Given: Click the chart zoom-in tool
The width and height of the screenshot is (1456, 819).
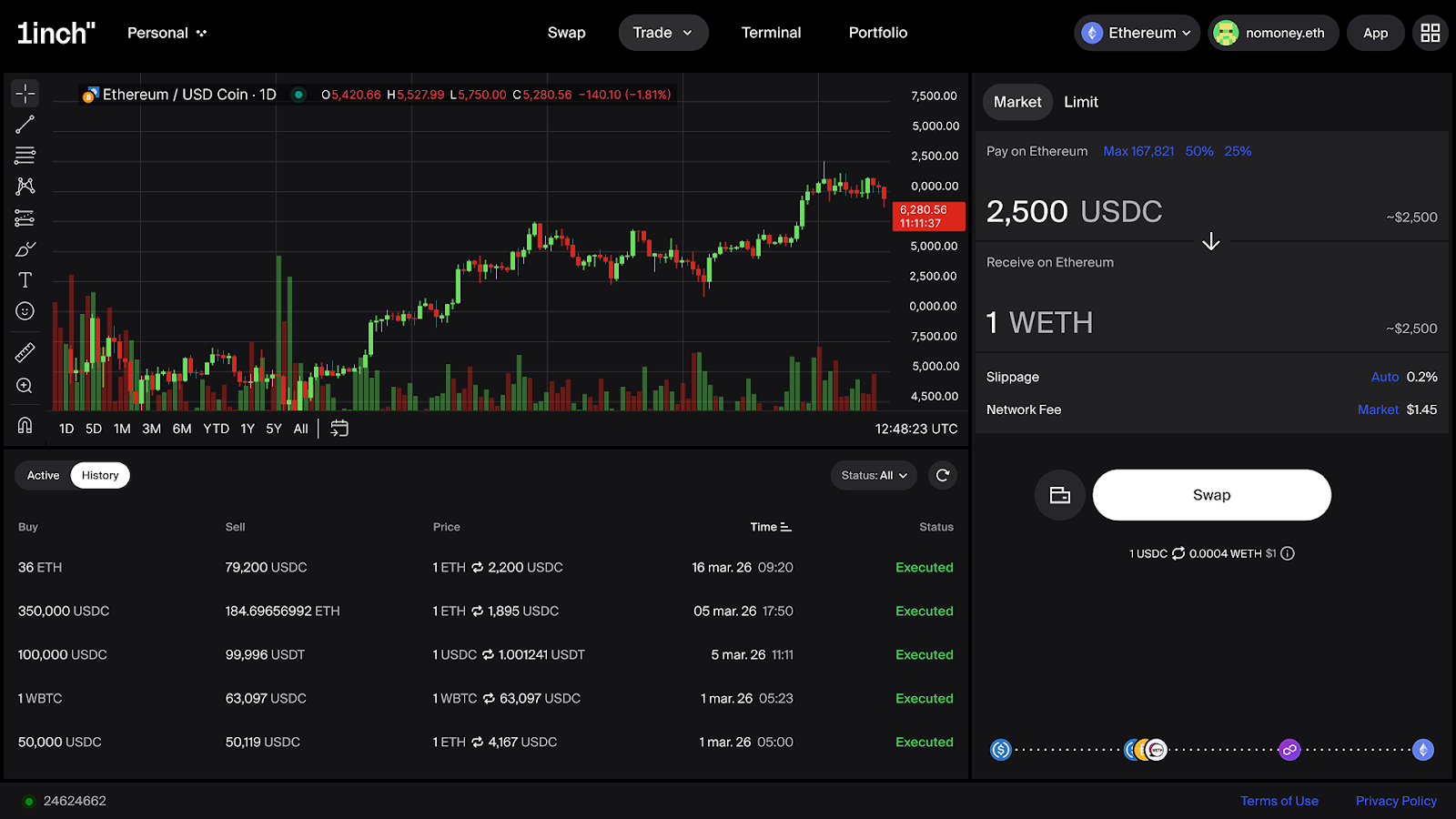Looking at the screenshot, I should point(25,386).
